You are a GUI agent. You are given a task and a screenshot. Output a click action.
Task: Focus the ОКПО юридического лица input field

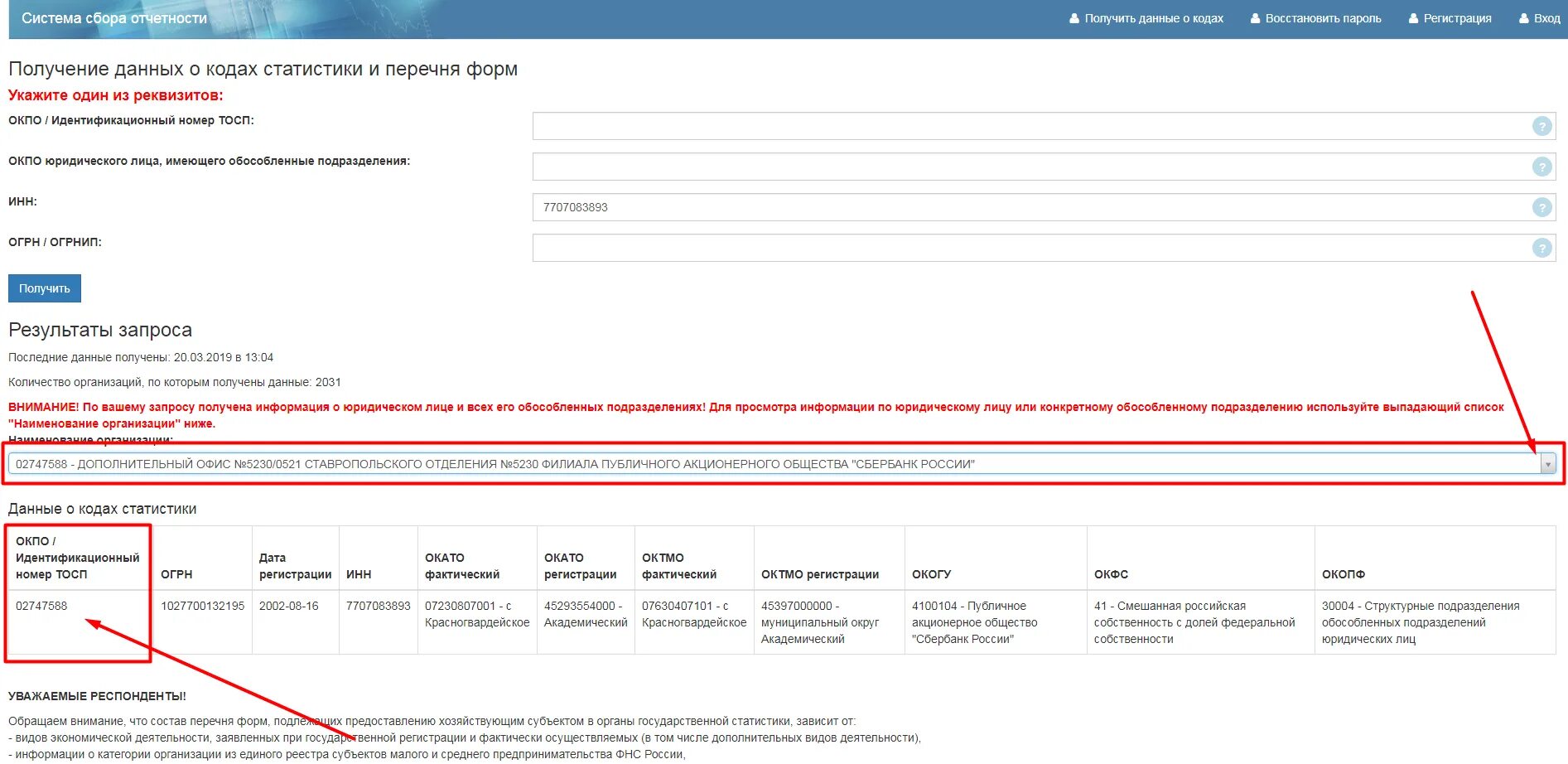[1044, 167]
